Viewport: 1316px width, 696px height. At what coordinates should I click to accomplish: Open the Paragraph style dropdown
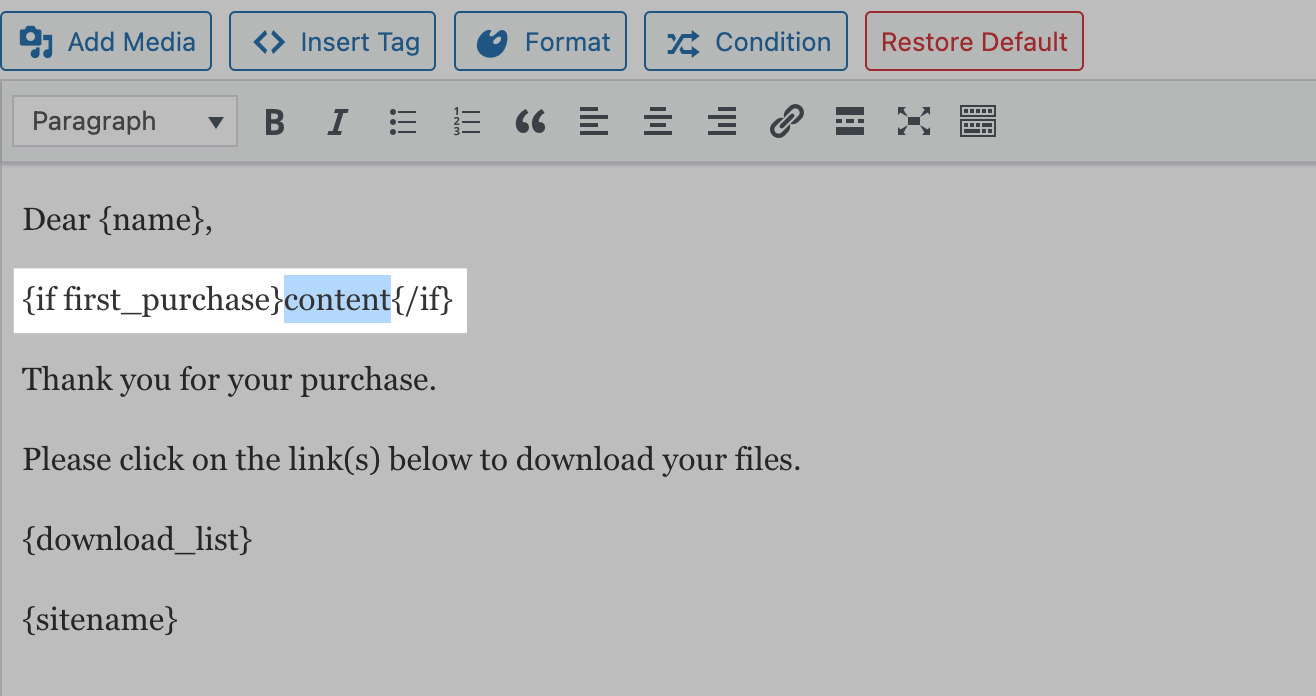pos(124,121)
